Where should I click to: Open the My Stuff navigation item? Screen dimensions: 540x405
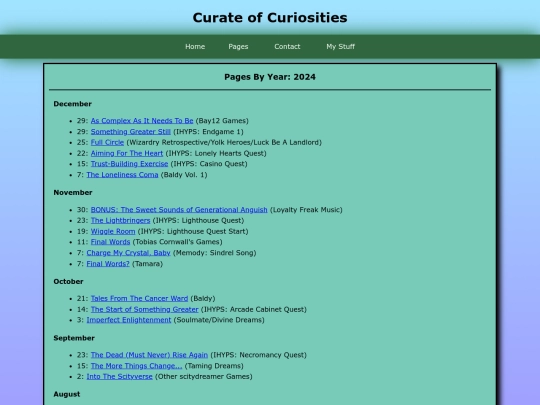[340, 46]
